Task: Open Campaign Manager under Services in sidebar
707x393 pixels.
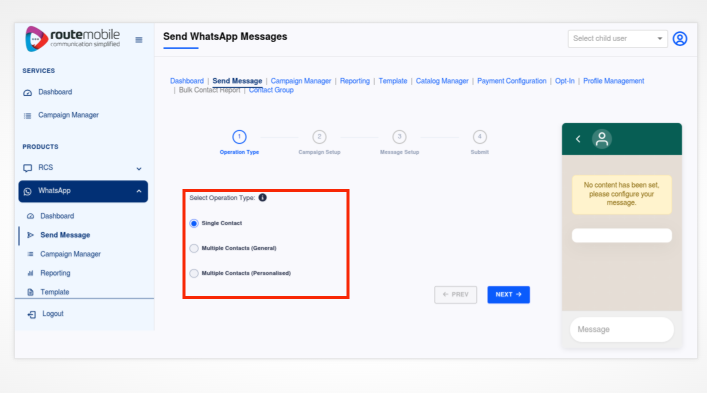Action: (x=68, y=115)
